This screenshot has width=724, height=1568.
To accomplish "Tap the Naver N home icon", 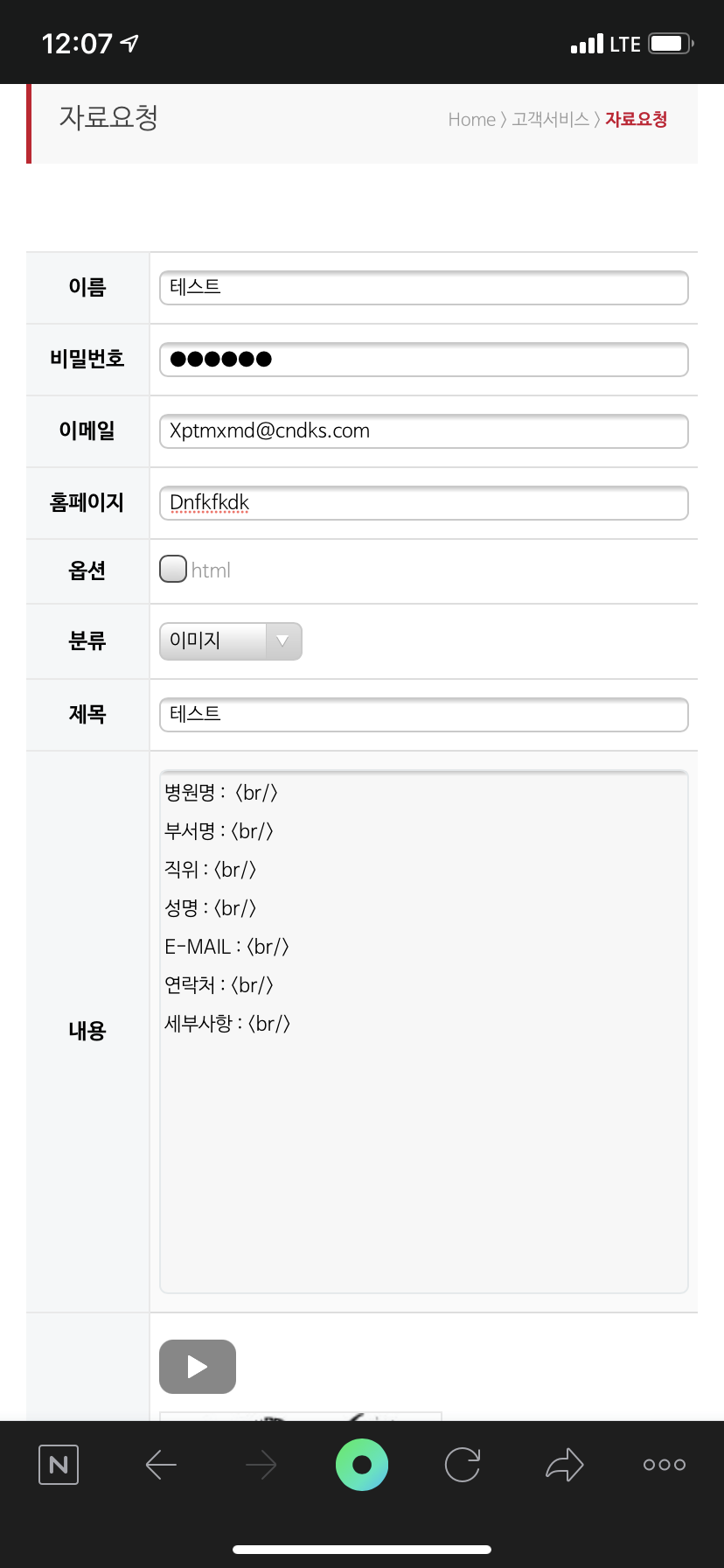I will (x=59, y=1465).
